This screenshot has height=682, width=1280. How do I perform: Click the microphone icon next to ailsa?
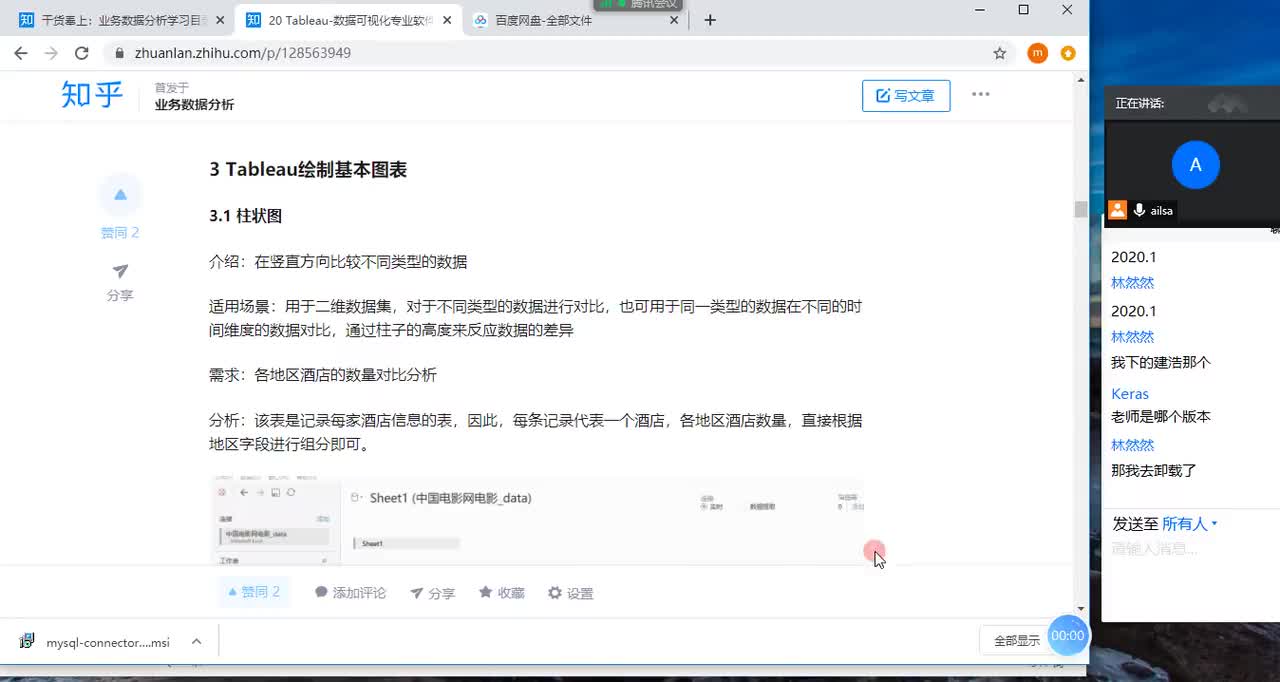pyautogui.click(x=1138, y=210)
